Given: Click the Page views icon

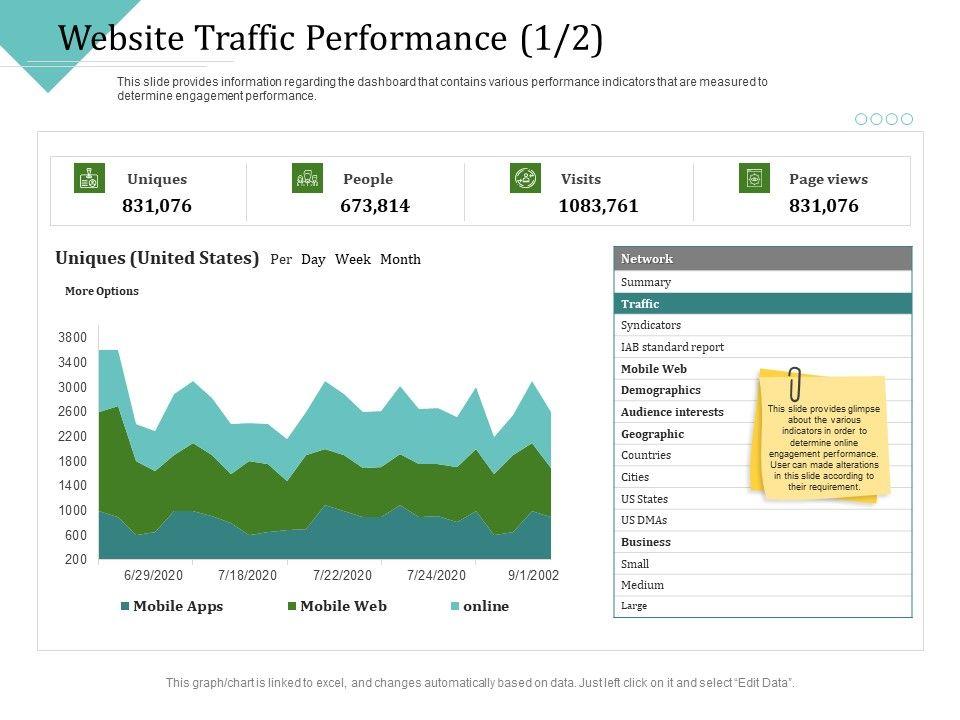Looking at the screenshot, I should click(754, 179).
